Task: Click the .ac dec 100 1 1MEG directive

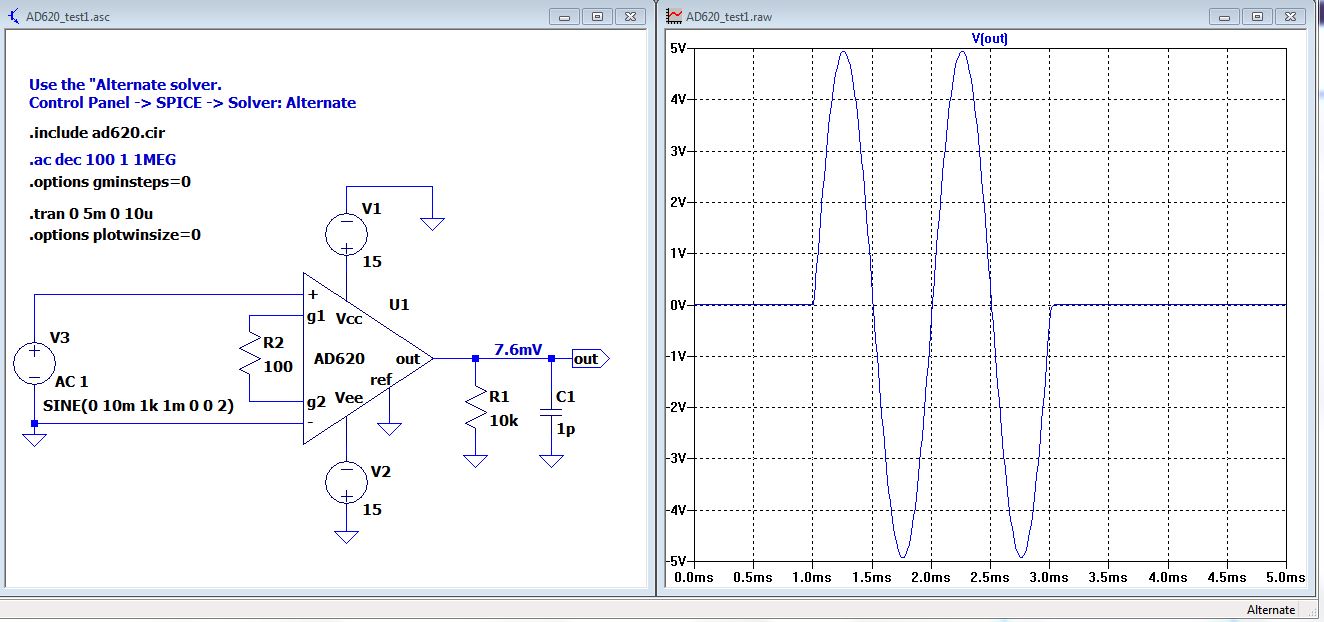Action: tap(103, 160)
